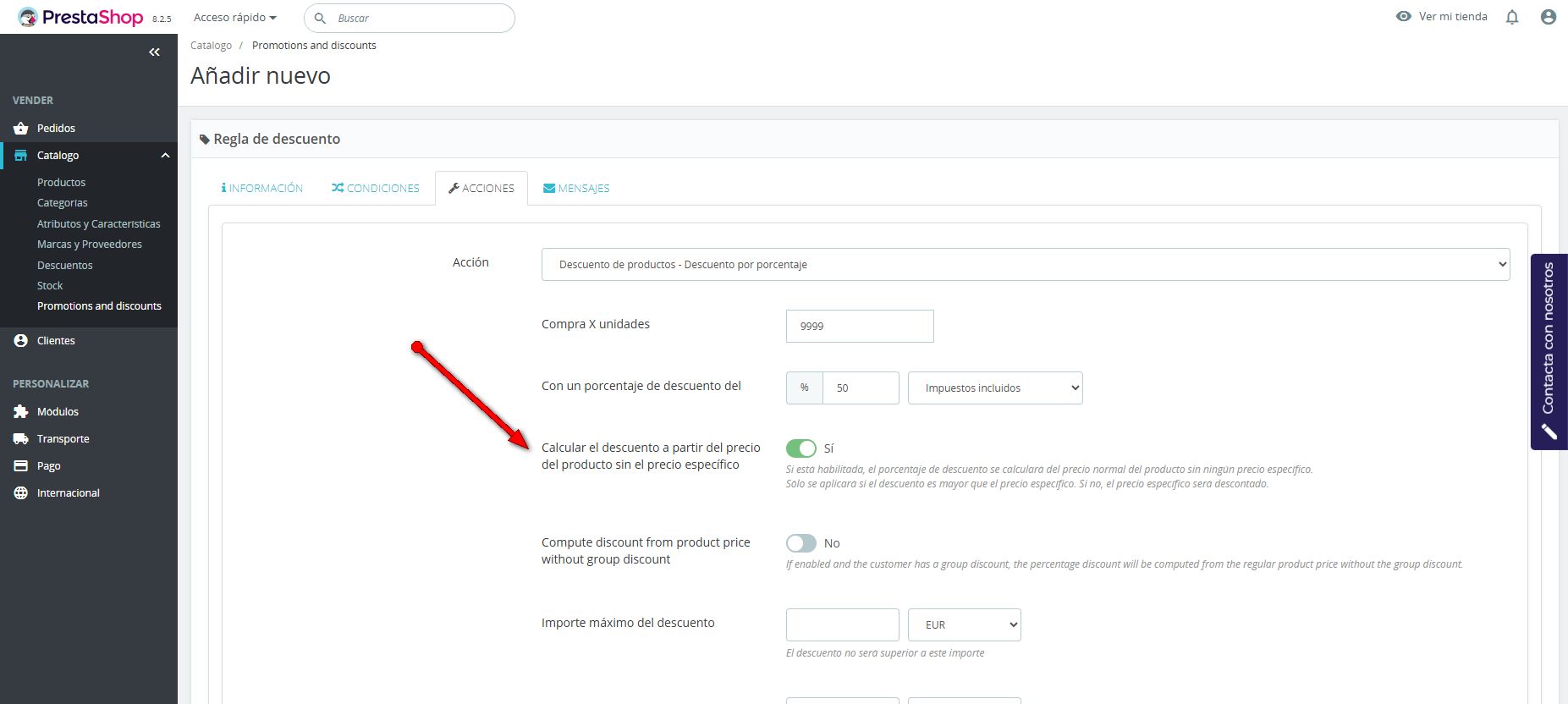The height and width of the screenshot is (704, 1568).
Task: Click the Pago credit card icon
Action: (21, 465)
